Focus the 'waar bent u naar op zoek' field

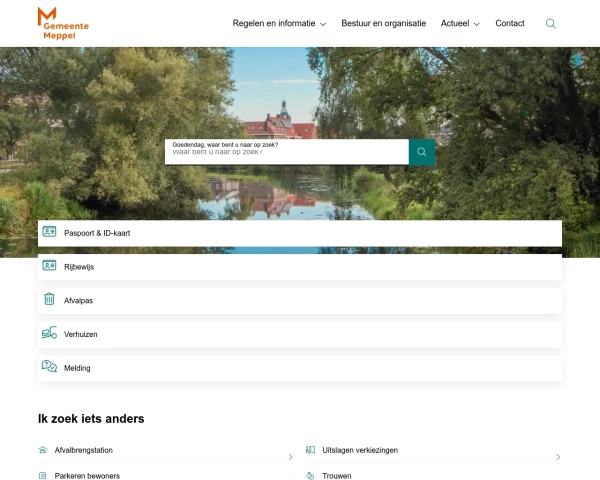(287, 152)
